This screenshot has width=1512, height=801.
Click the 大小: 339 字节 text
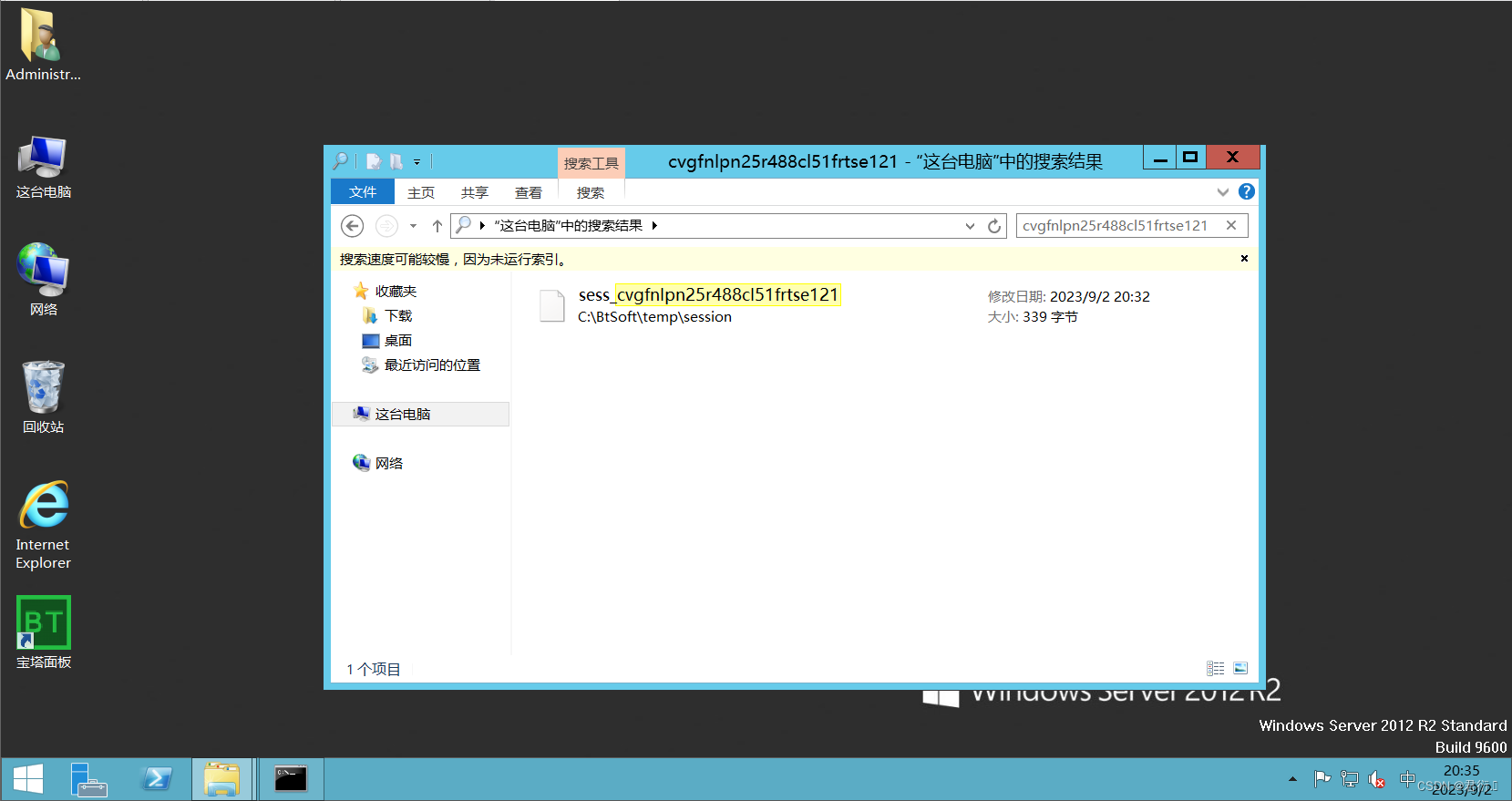point(1033,317)
